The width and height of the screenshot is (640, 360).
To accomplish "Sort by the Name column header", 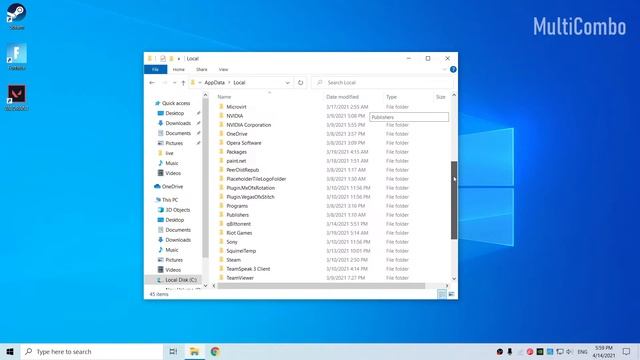I will tap(224, 97).
